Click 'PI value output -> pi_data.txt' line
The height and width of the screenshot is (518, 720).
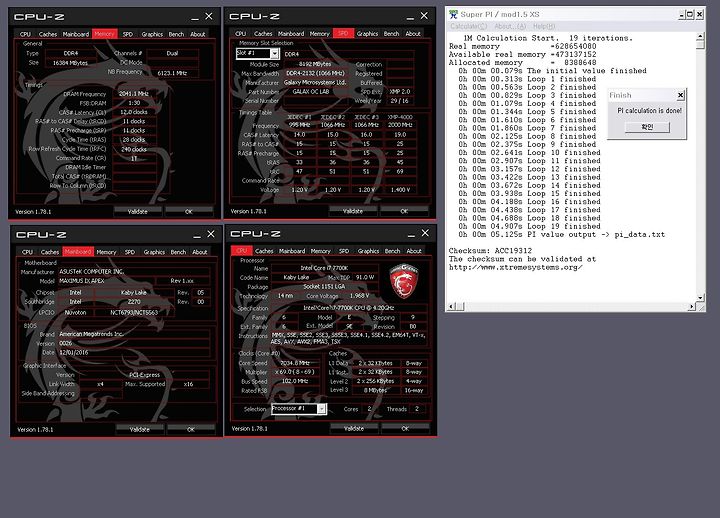[596, 234]
